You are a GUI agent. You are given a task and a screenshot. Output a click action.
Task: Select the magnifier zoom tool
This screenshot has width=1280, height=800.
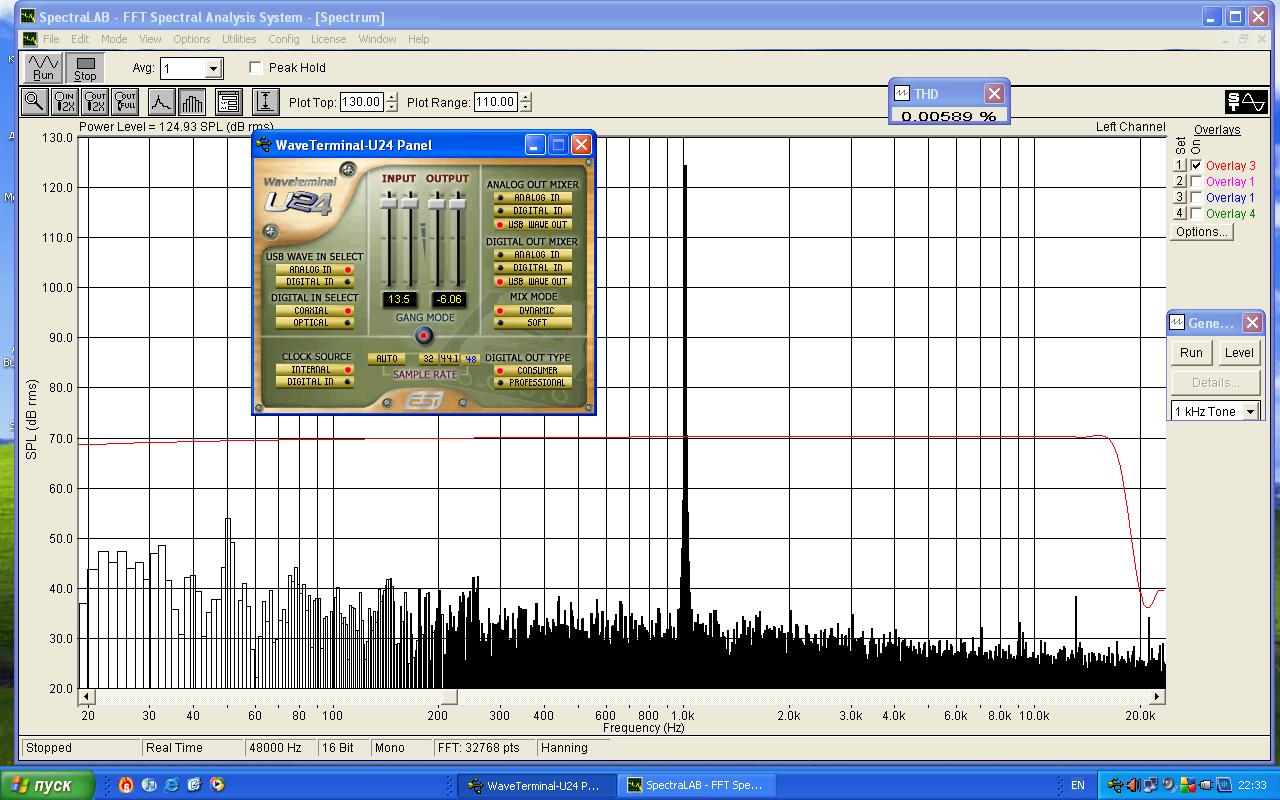34,101
